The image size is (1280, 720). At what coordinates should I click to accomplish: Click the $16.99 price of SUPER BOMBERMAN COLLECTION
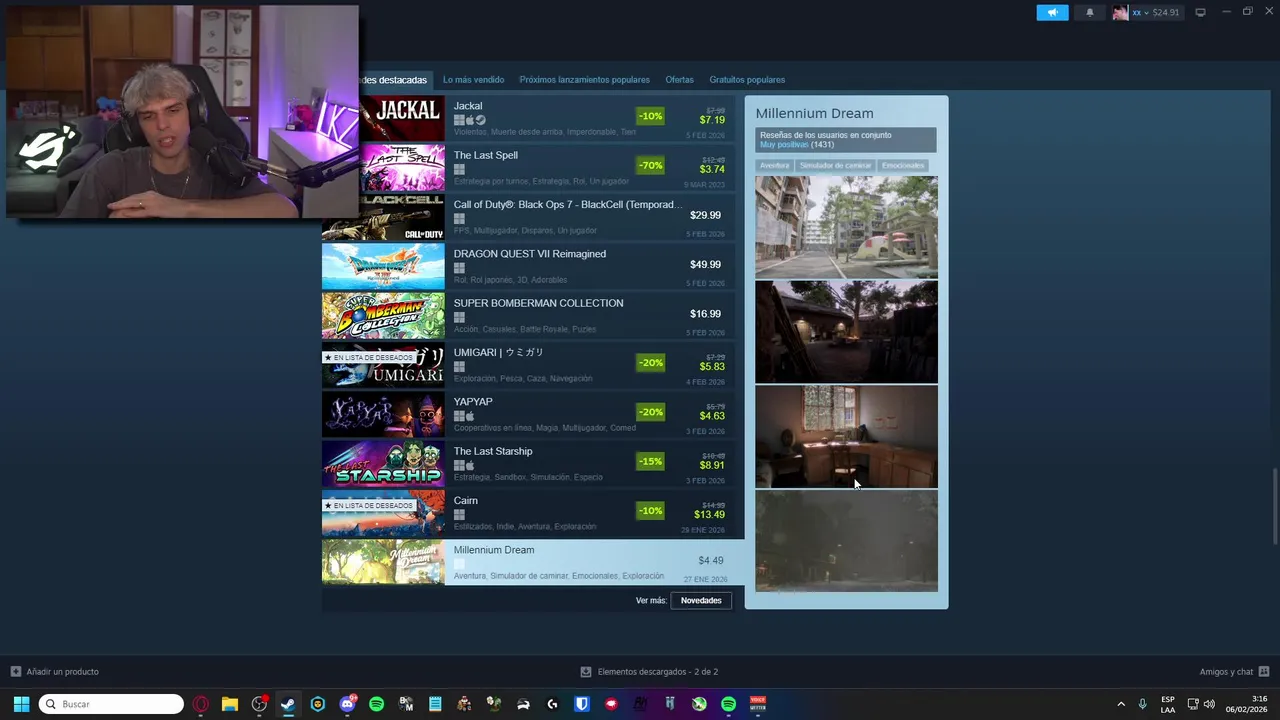click(x=705, y=314)
